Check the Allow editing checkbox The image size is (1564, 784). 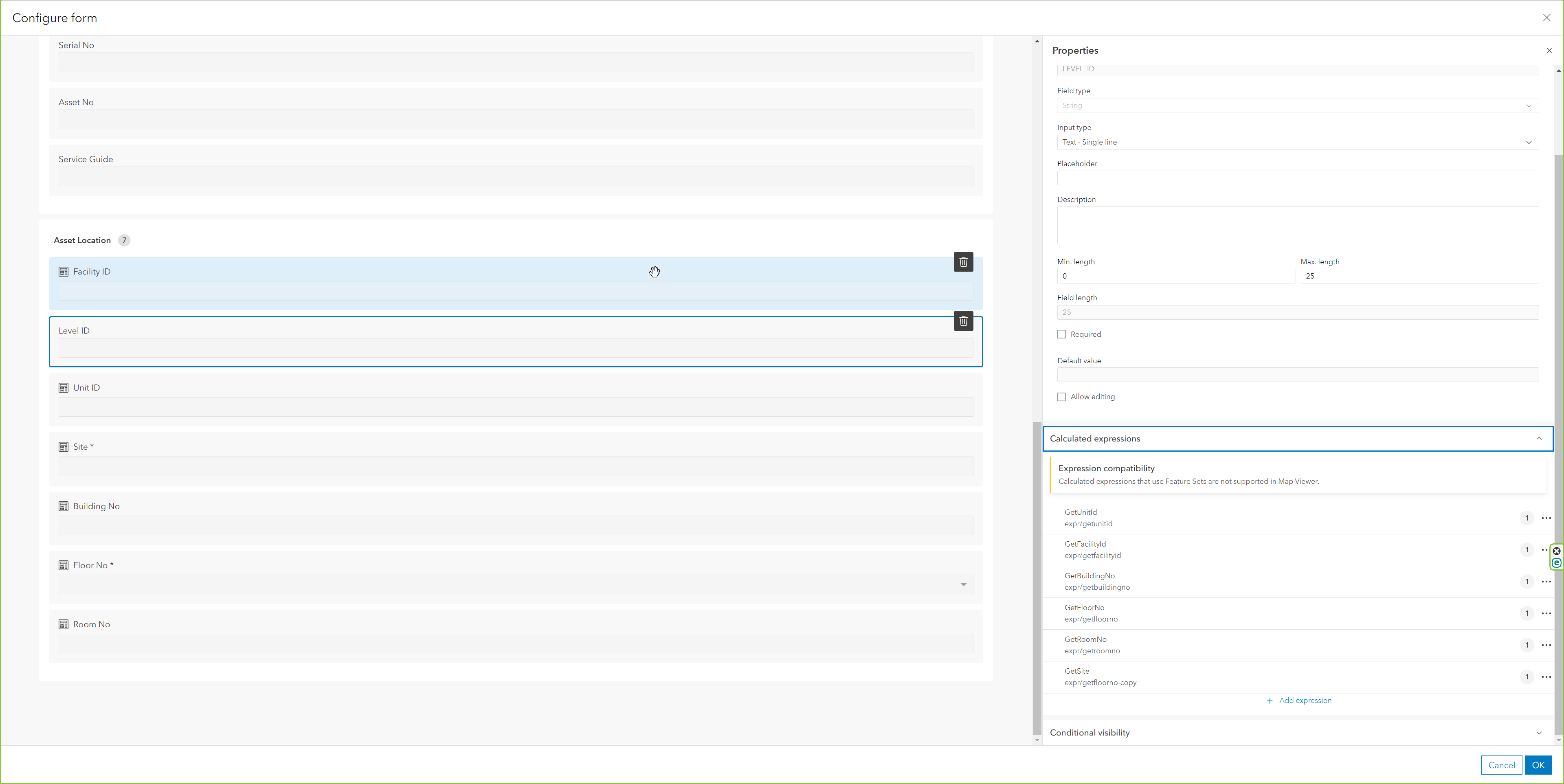[1061, 397]
